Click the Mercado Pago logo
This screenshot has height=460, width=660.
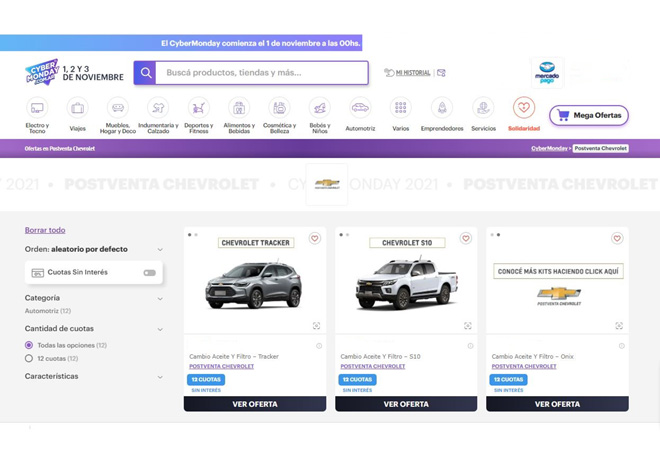pos(547,73)
